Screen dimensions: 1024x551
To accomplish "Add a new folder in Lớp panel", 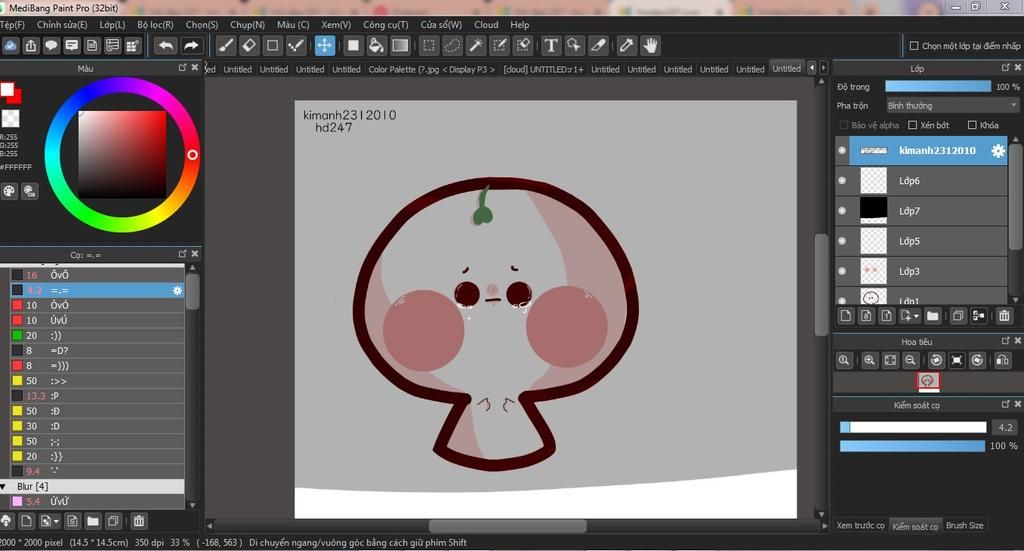I will [933, 316].
